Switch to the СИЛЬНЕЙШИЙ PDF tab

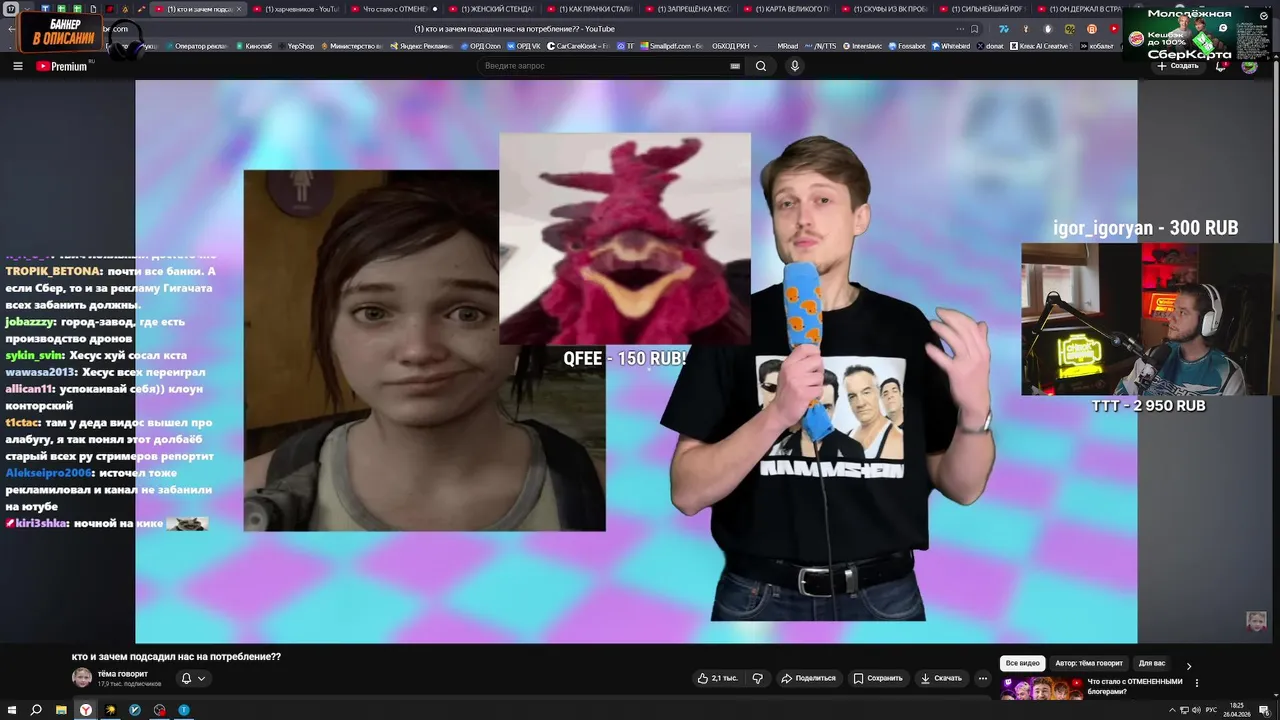click(x=982, y=9)
